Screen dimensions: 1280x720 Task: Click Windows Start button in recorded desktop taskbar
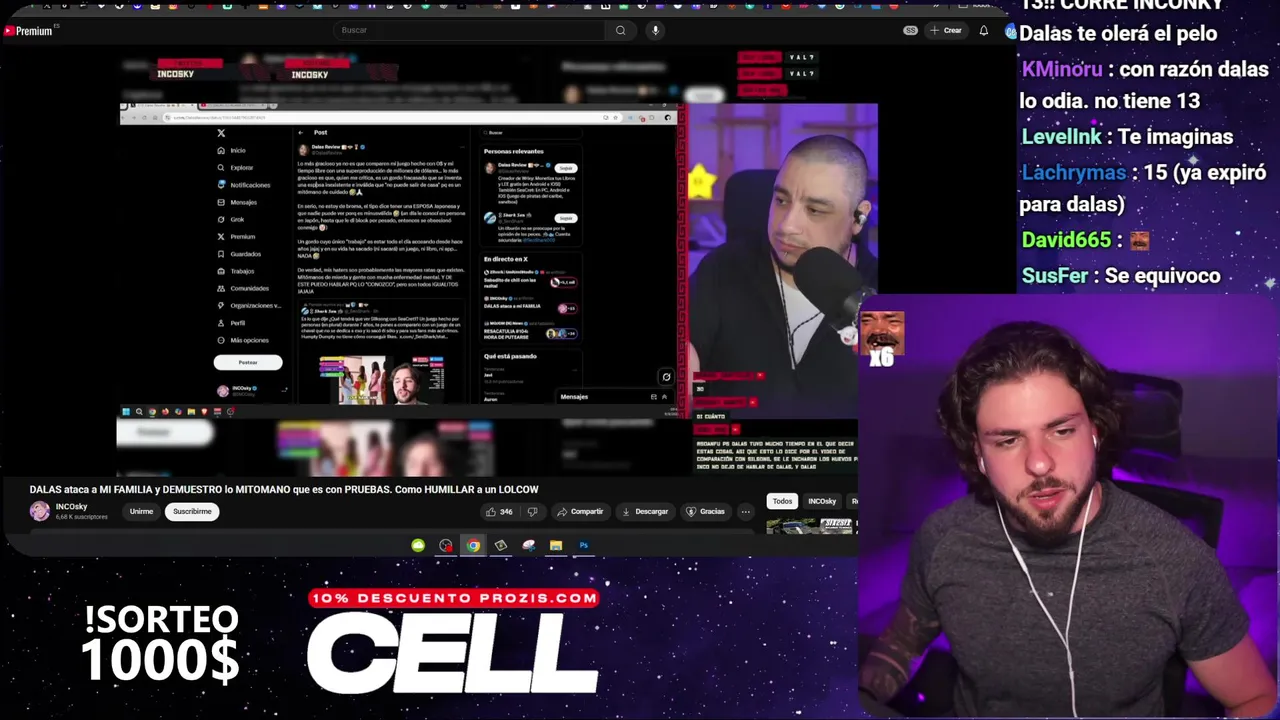[x=126, y=411]
